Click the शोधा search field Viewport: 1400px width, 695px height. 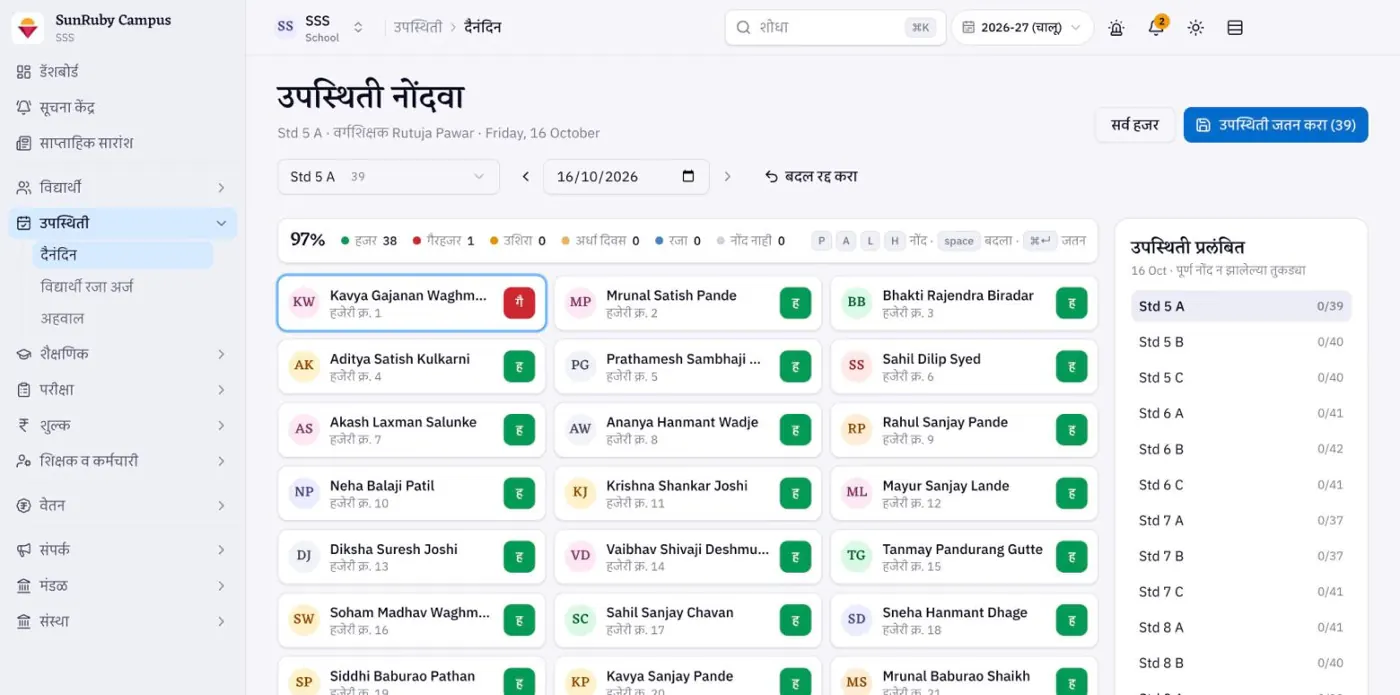(835, 28)
